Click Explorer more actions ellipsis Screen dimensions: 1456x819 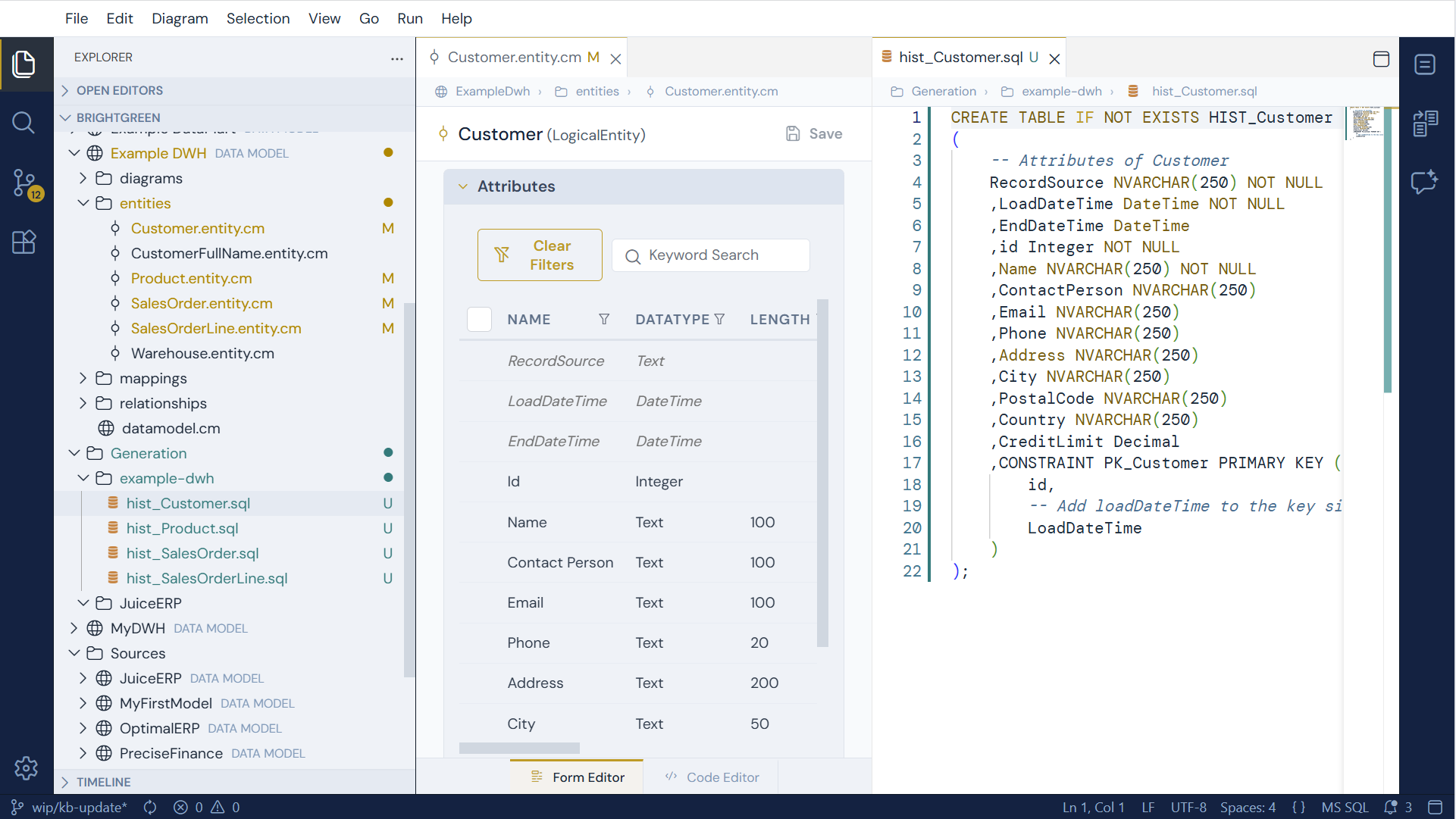tap(397, 58)
